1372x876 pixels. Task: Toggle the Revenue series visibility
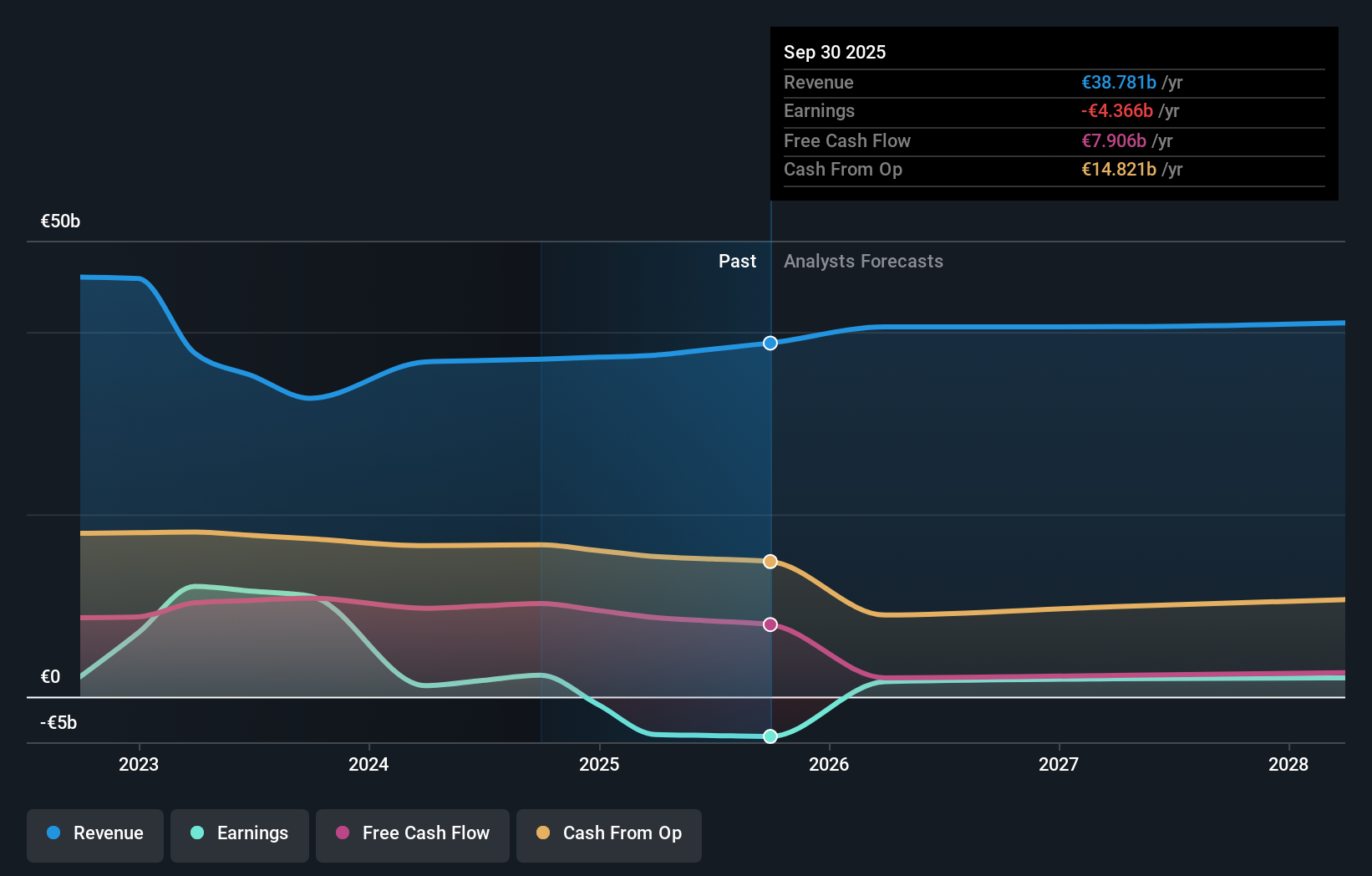(x=94, y=833)
